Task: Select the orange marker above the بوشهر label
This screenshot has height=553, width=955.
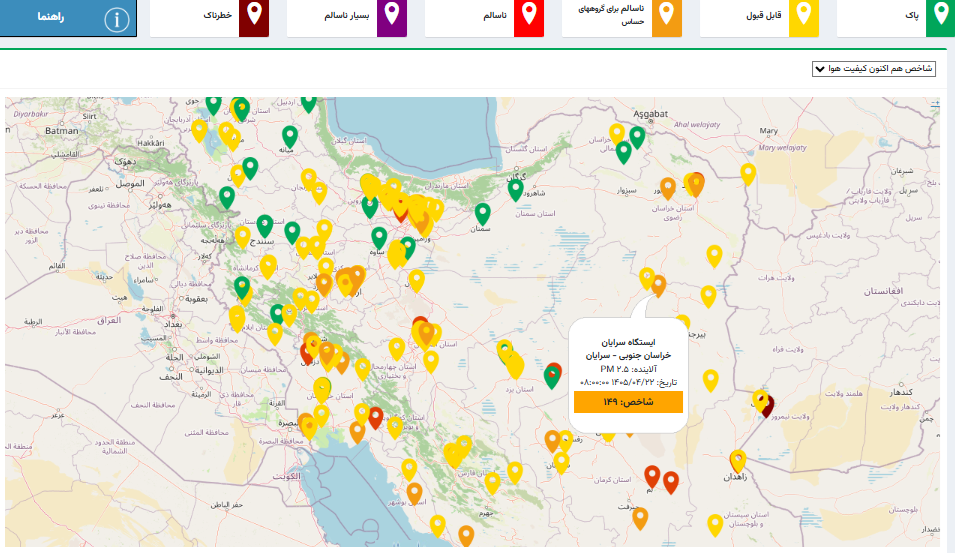Action: (x=414, y=493)
